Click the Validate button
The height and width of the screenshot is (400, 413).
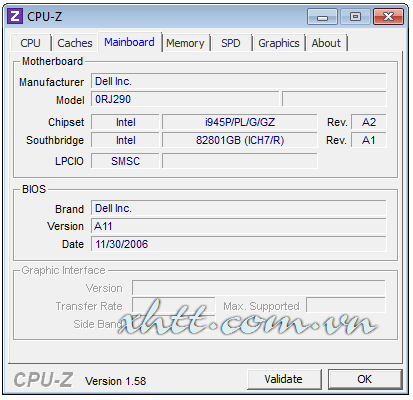(284, 379)
